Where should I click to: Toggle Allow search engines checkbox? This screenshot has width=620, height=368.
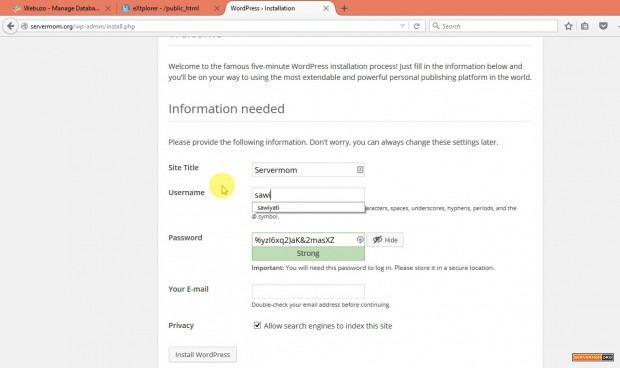pos(257,325)
